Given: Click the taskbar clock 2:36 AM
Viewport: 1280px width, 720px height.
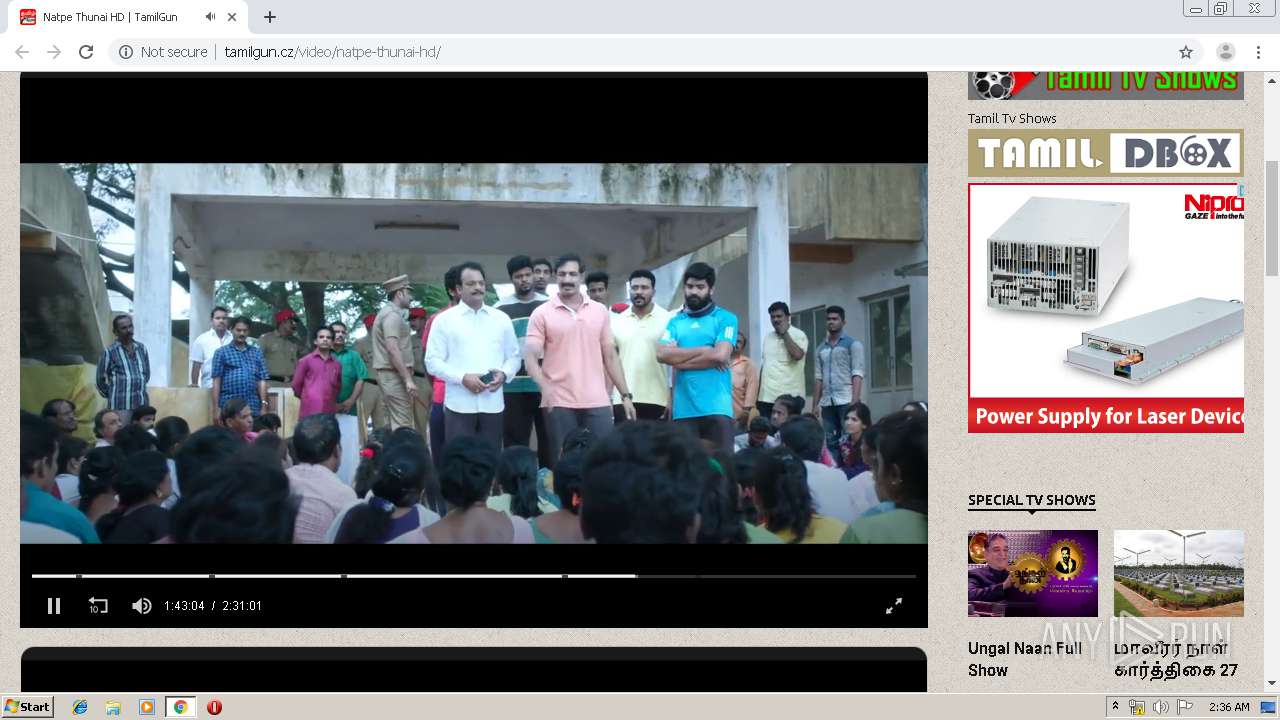Looking at the screenshot, I should (1229, 707).
